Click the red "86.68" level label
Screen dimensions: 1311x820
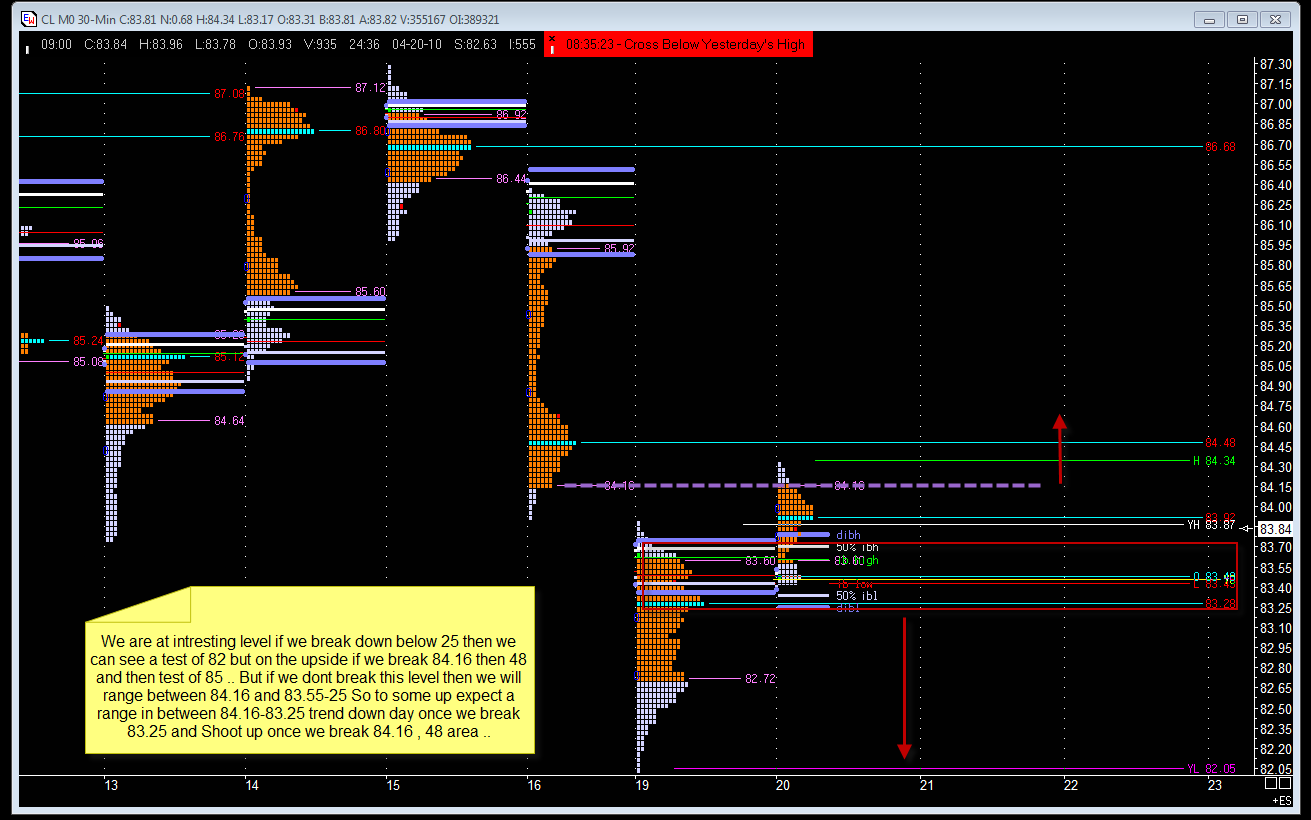[x=1221, y=147]
